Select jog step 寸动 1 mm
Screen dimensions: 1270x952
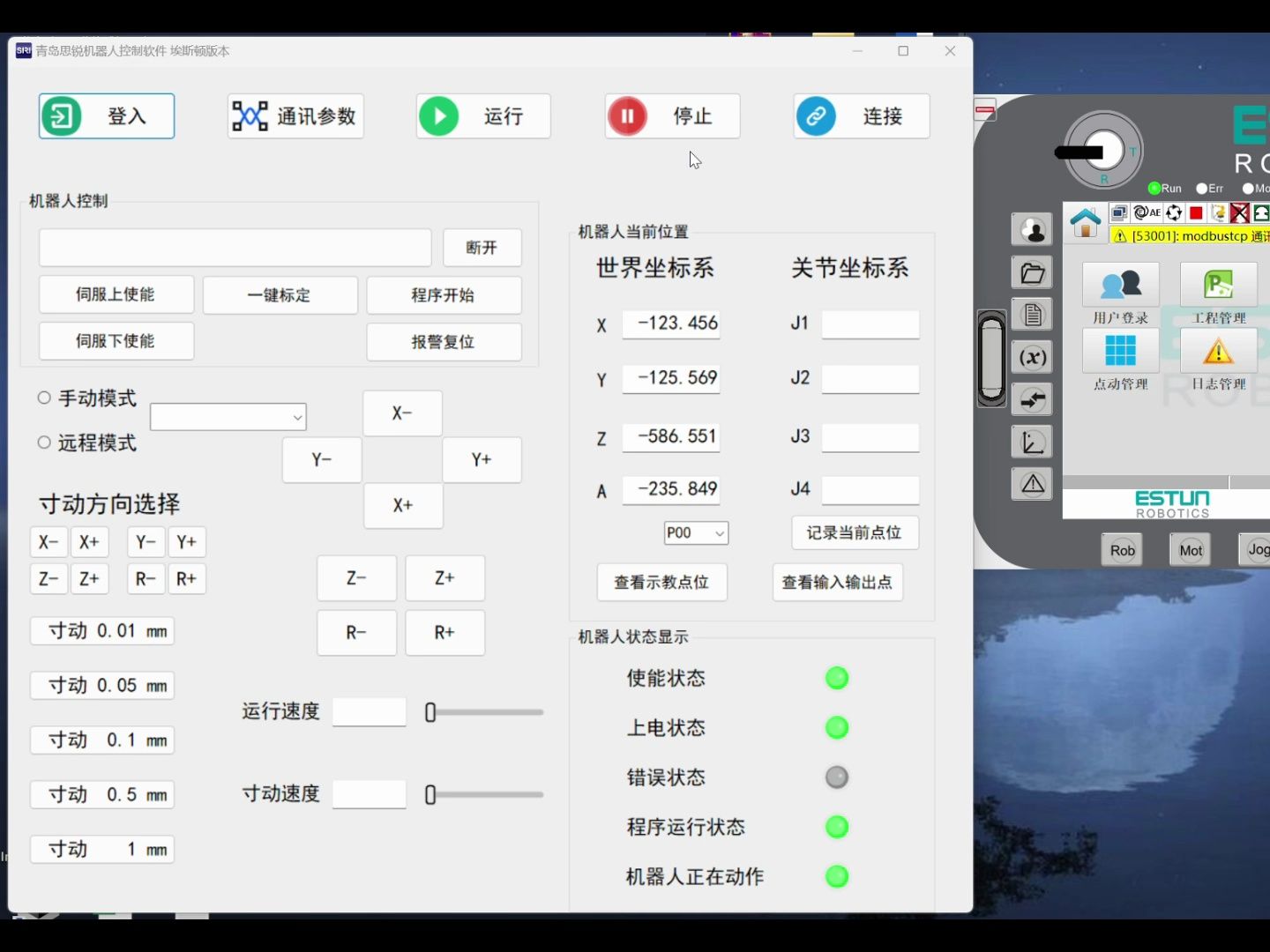102,850
